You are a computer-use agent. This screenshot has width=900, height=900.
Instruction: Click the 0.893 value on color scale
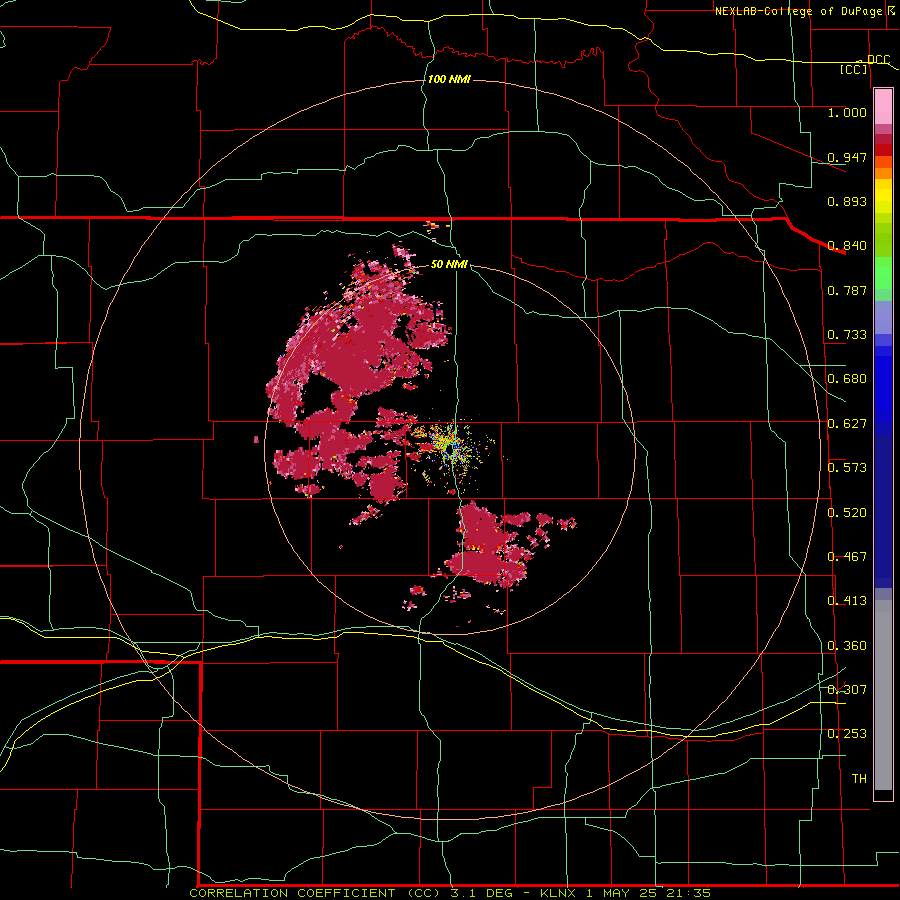tap(847, 201)
